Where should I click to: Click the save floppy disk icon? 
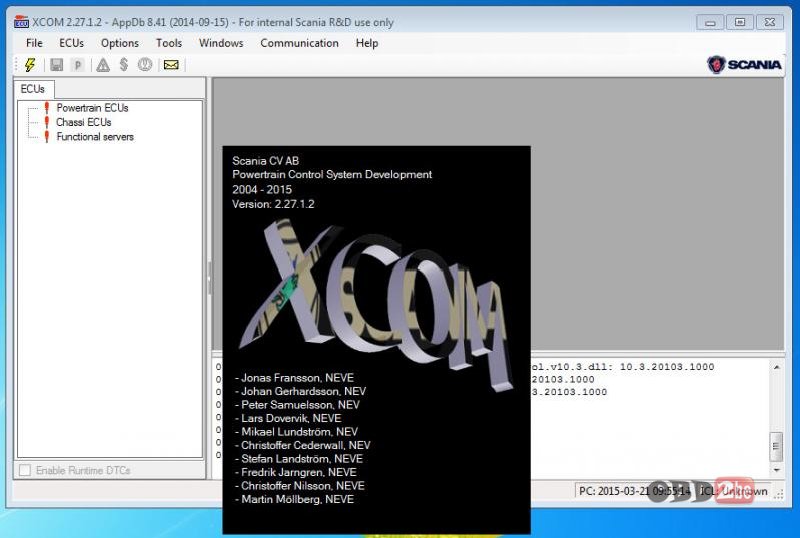57,64
